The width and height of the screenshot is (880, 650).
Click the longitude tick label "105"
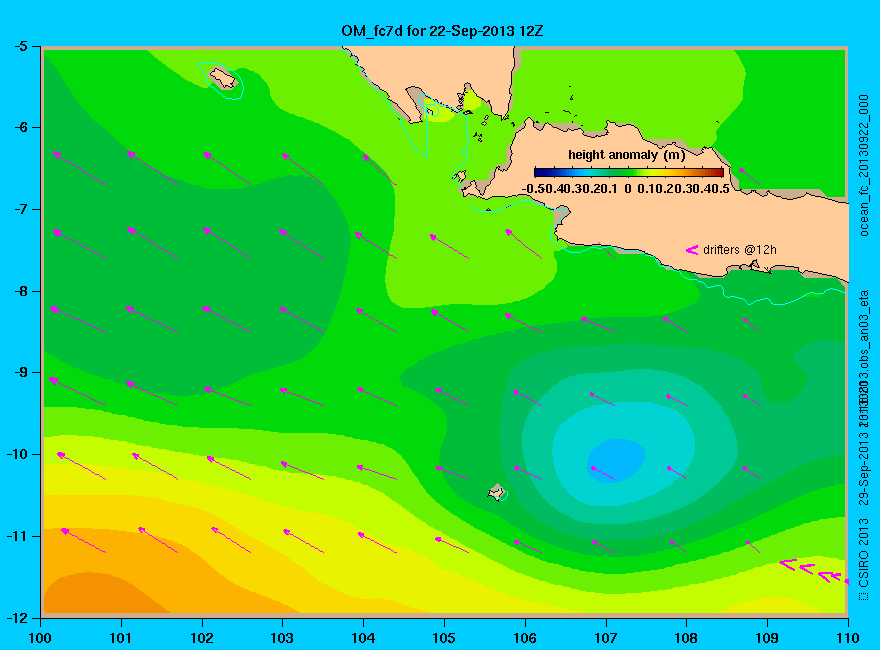[x=444, y=638]
